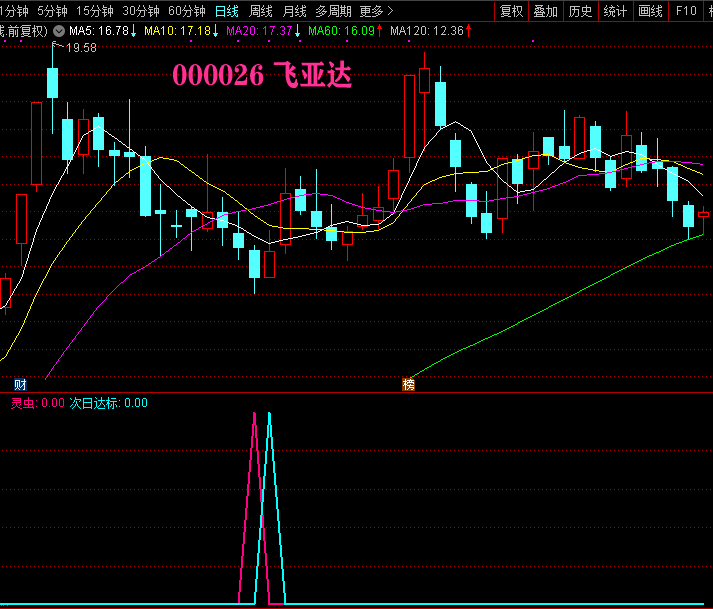
Task: Click the 榜 ranking marker icon
Action: tap(408, 385)
